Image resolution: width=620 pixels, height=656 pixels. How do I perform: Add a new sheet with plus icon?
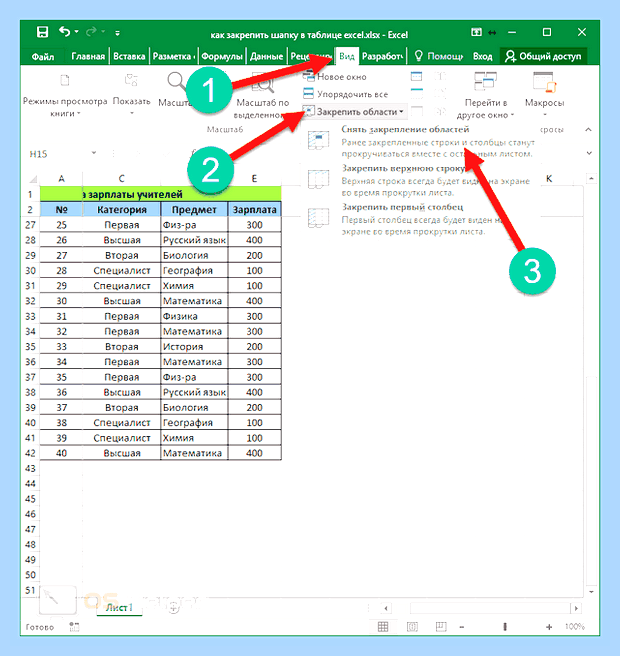(174, 608)
